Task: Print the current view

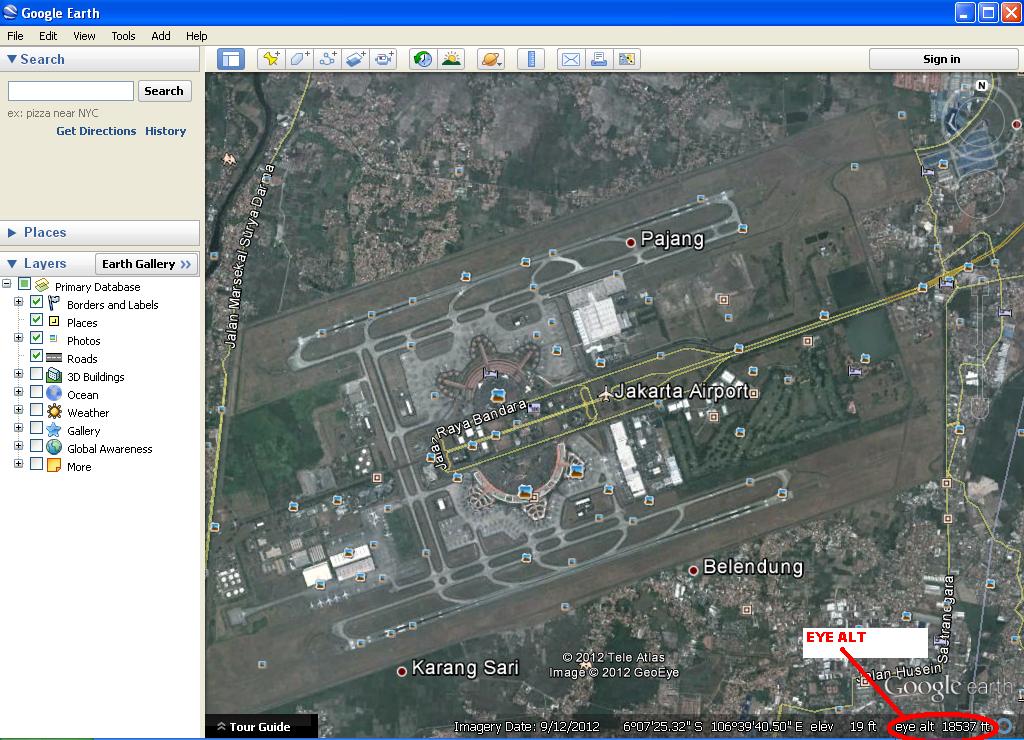Action: 599,59
